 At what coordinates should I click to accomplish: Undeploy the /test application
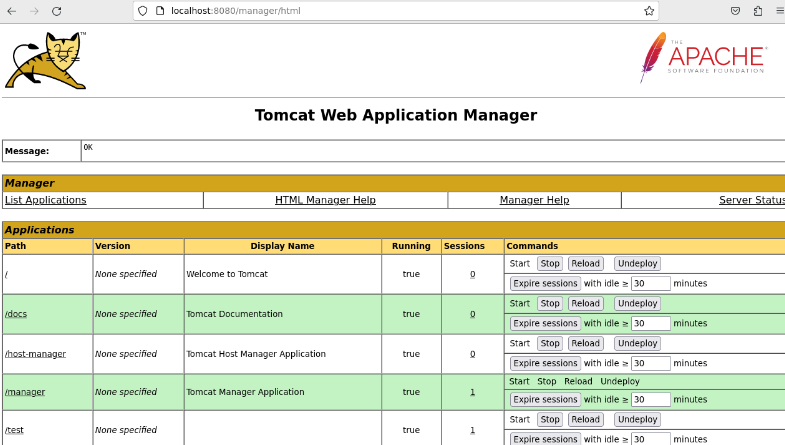point(637,419)
